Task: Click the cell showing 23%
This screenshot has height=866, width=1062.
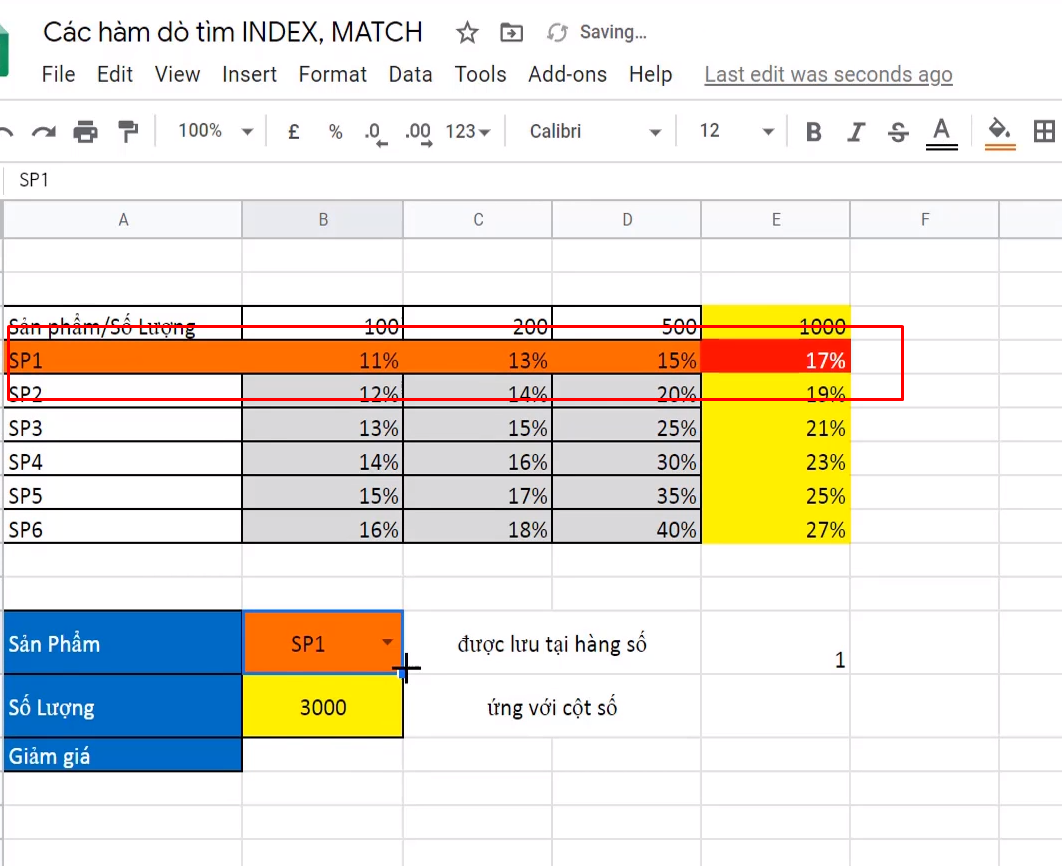Action: [776, 459]
